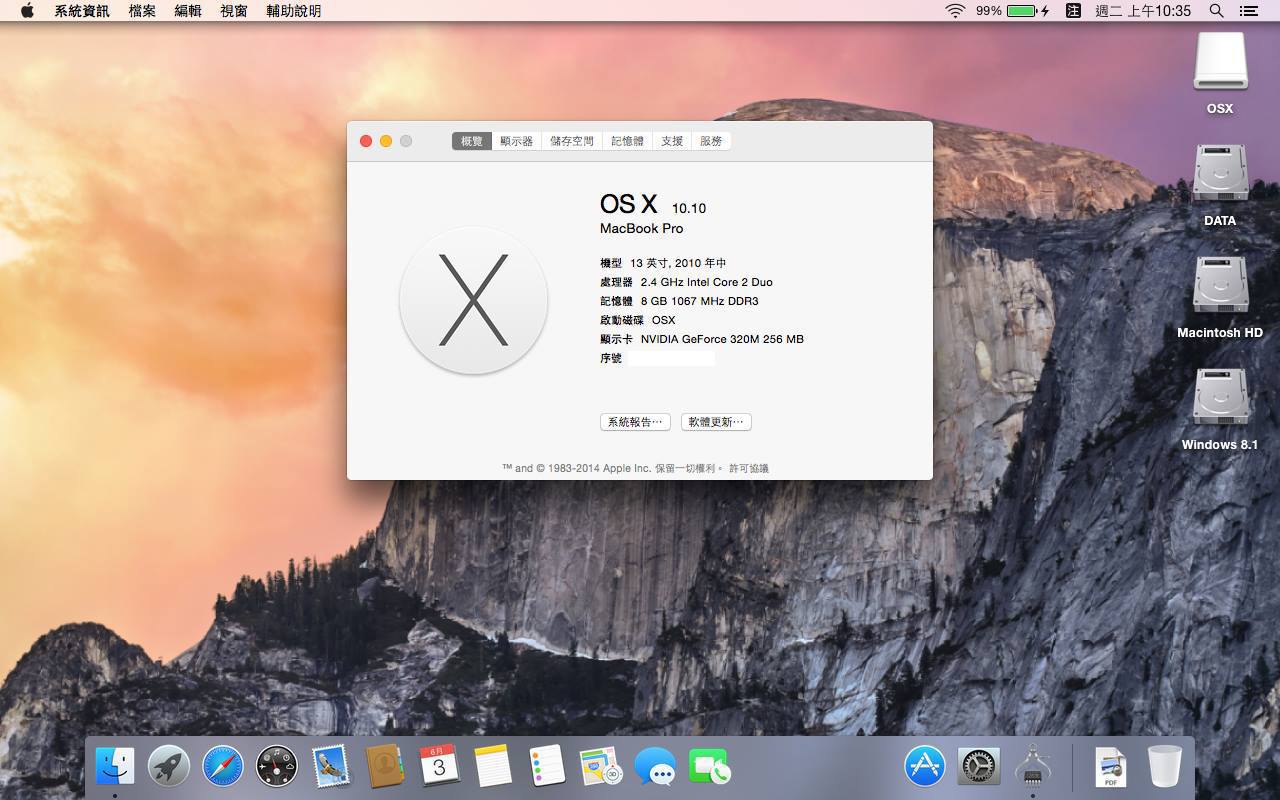Open Dashboard gauge icon in Dock

(277, 767)
